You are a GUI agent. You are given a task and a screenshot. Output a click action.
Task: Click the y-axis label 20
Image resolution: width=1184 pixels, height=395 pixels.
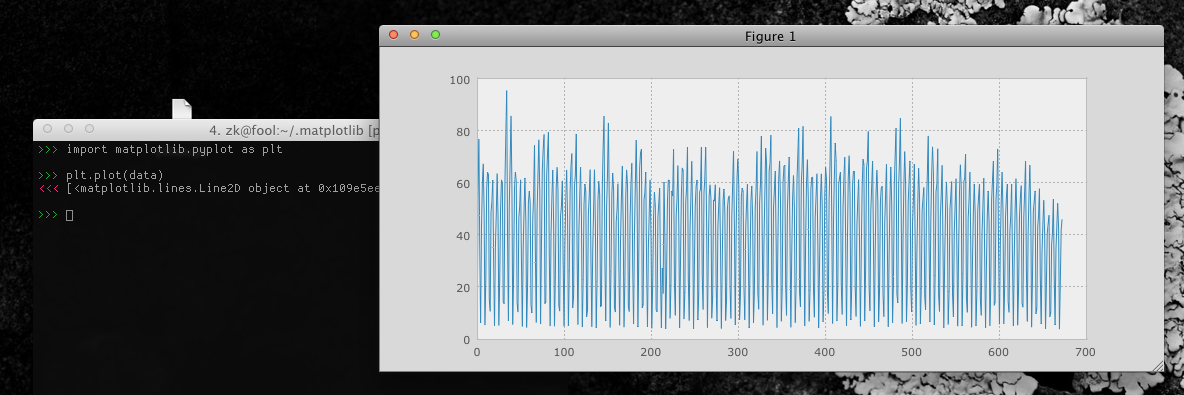click(x=463, y=288)
